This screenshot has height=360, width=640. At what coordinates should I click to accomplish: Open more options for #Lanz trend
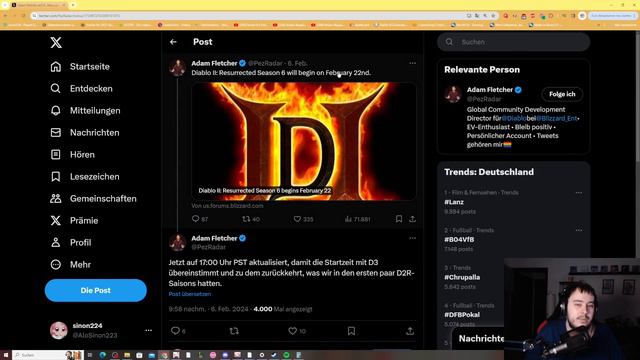(x=579, y=193)
